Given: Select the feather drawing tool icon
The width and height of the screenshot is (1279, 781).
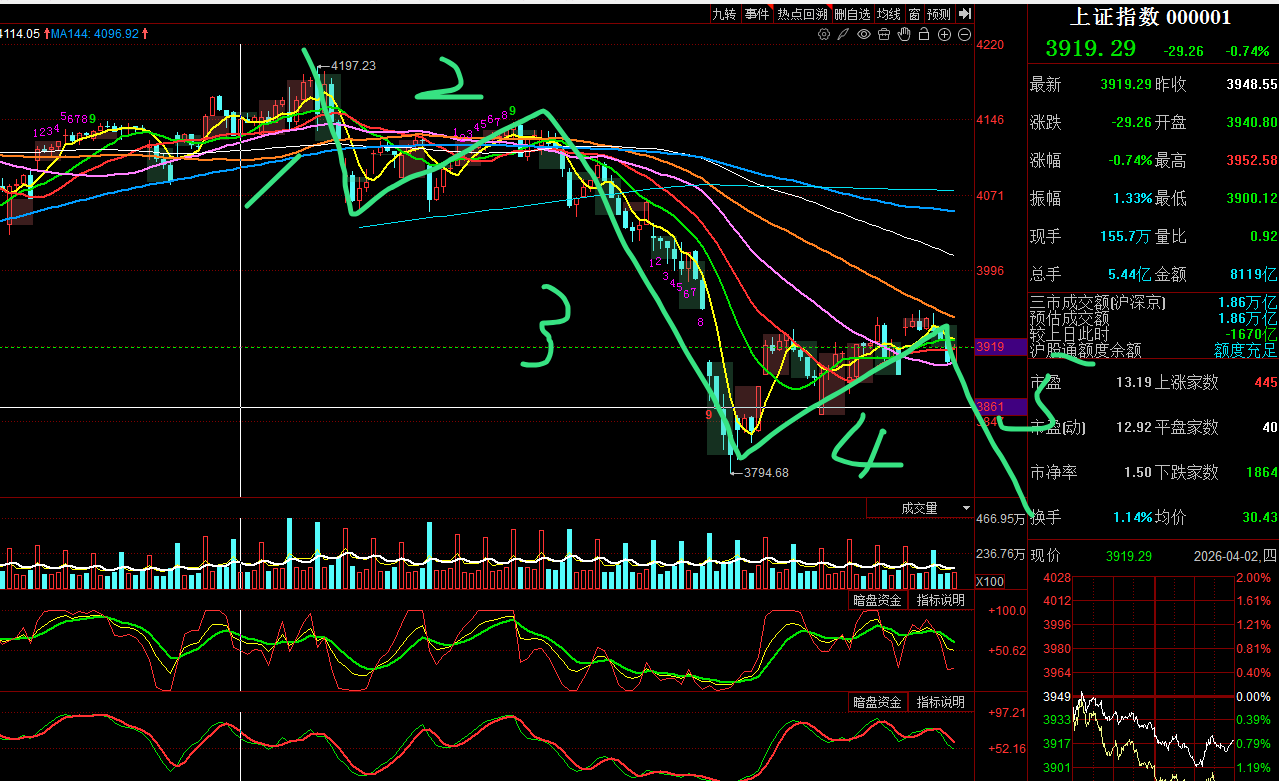Looking at the screenshot, I should click(843, 34).
